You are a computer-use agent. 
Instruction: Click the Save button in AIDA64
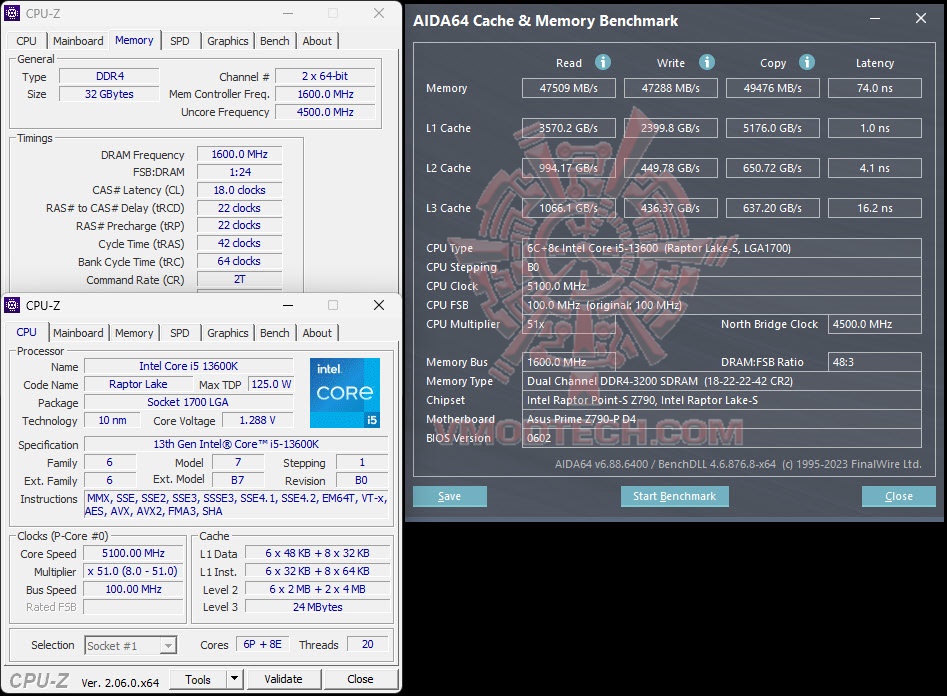point(449,496)
